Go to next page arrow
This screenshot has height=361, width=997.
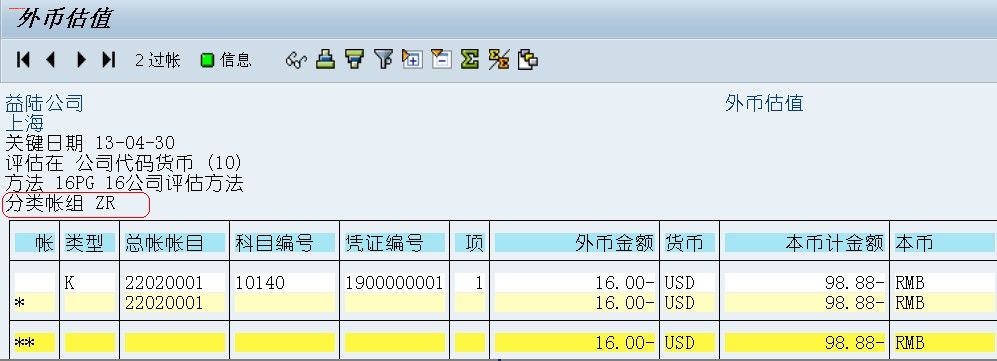pyautogui.click(x=81, y=60)
